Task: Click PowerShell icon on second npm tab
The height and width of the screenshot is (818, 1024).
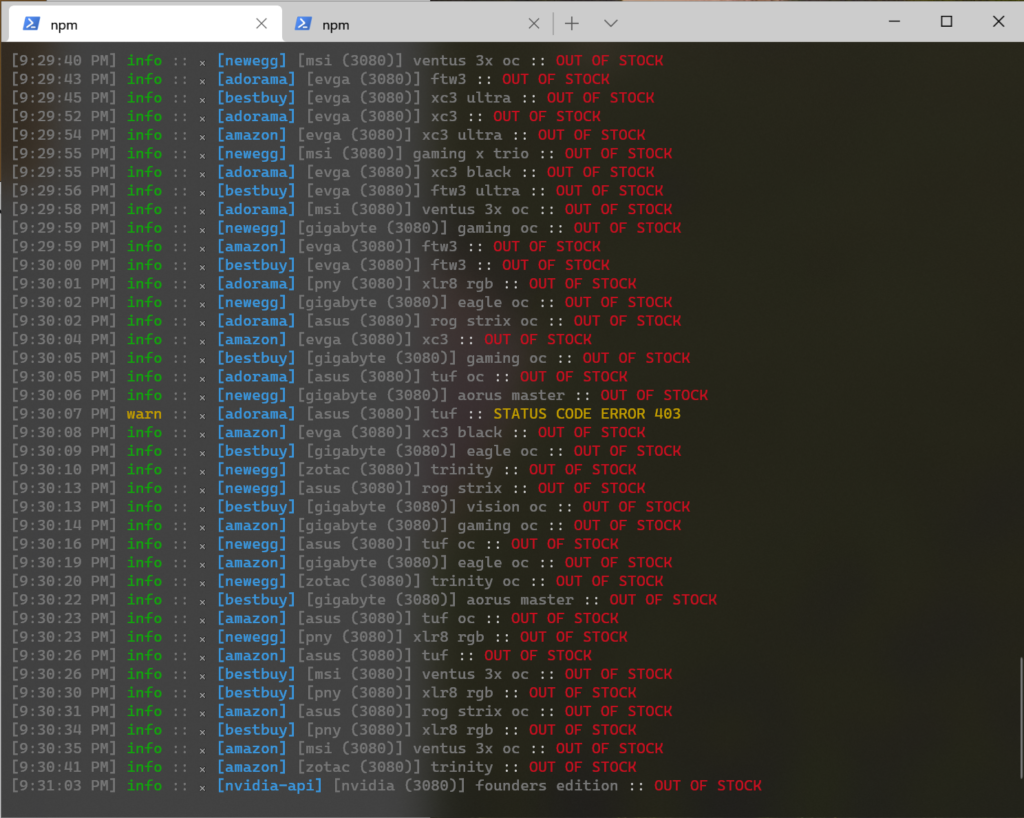Action: click(x=303, y=23)
